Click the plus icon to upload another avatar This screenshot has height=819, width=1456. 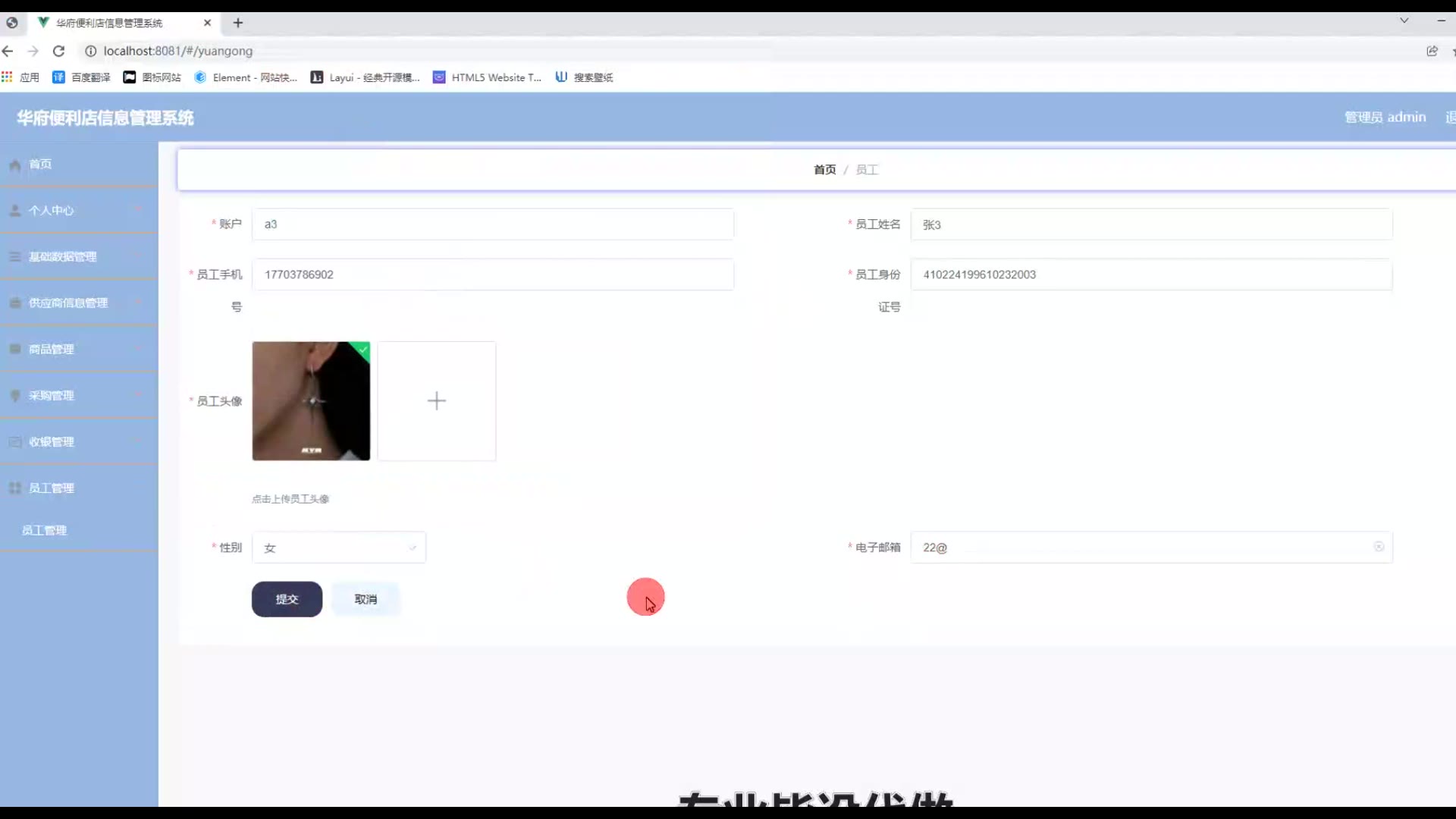437,401
